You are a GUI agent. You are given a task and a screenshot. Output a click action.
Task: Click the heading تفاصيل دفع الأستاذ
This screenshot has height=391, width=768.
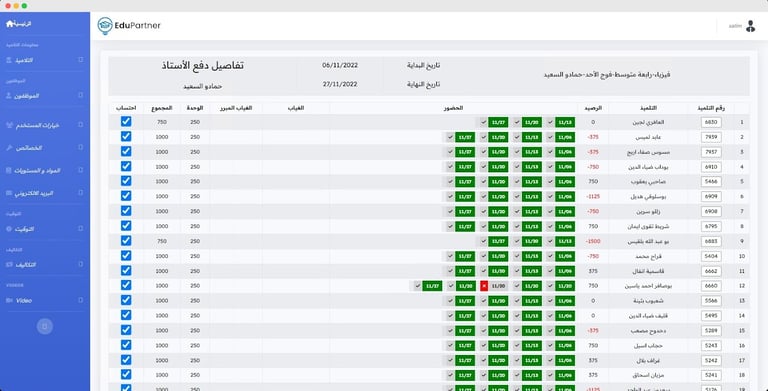(x=202, y=66)
